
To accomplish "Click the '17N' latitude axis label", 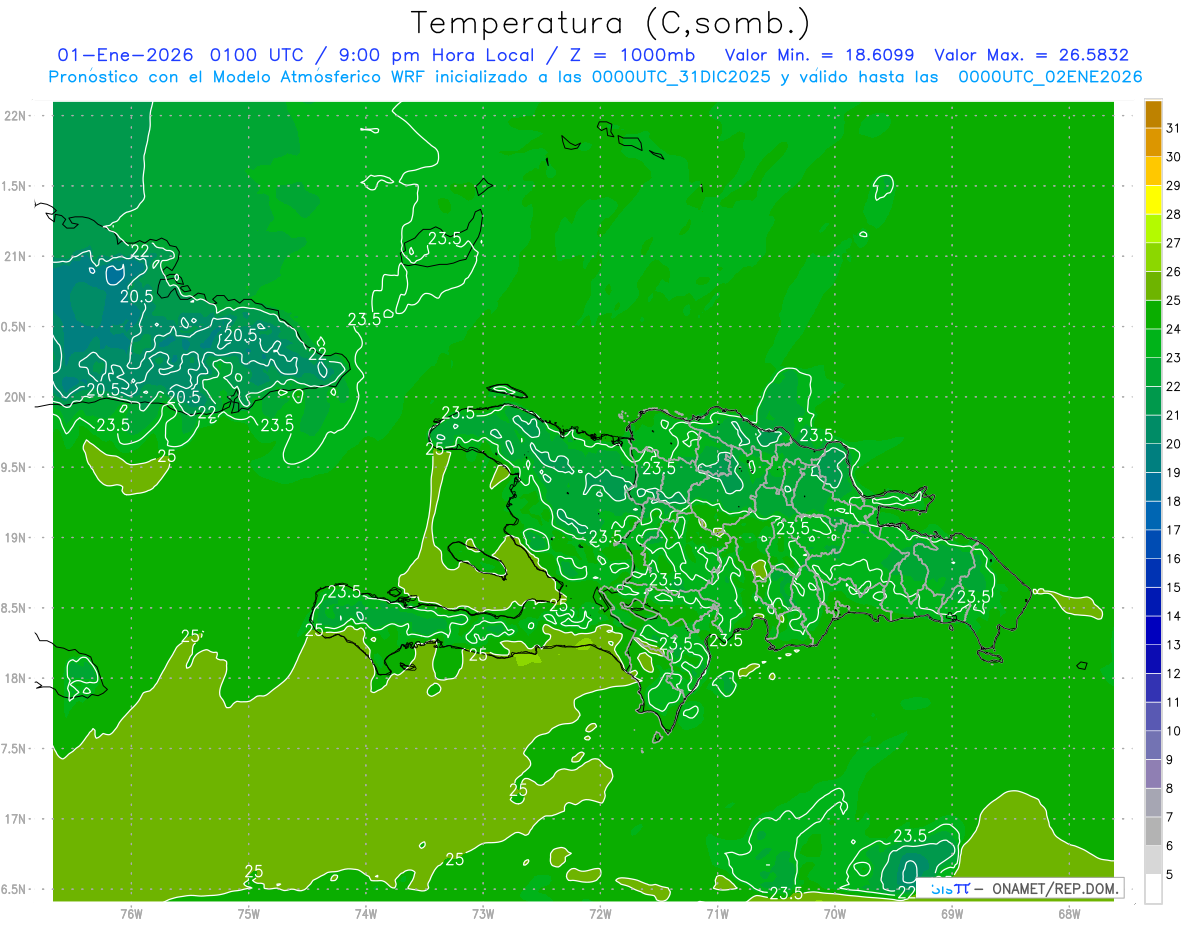I will point(16,819).
